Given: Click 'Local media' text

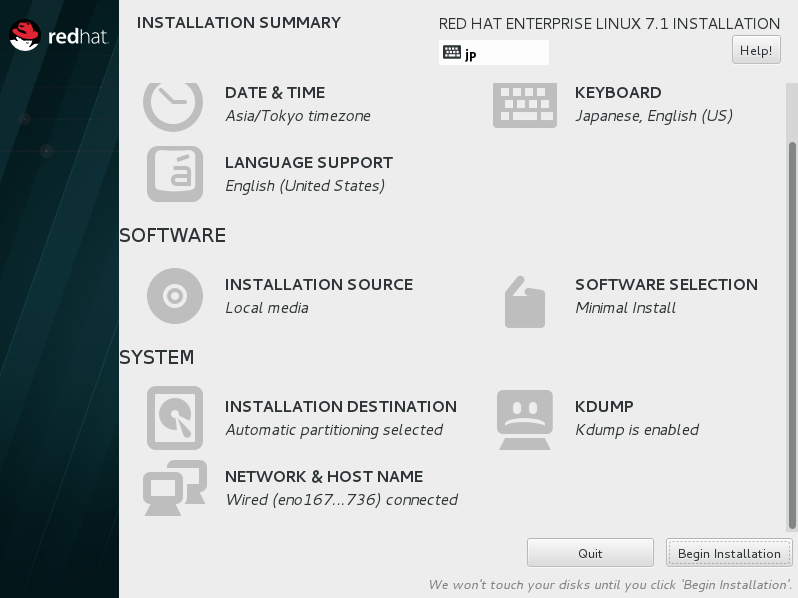Looking at the screenshot, I should (267, 308).
